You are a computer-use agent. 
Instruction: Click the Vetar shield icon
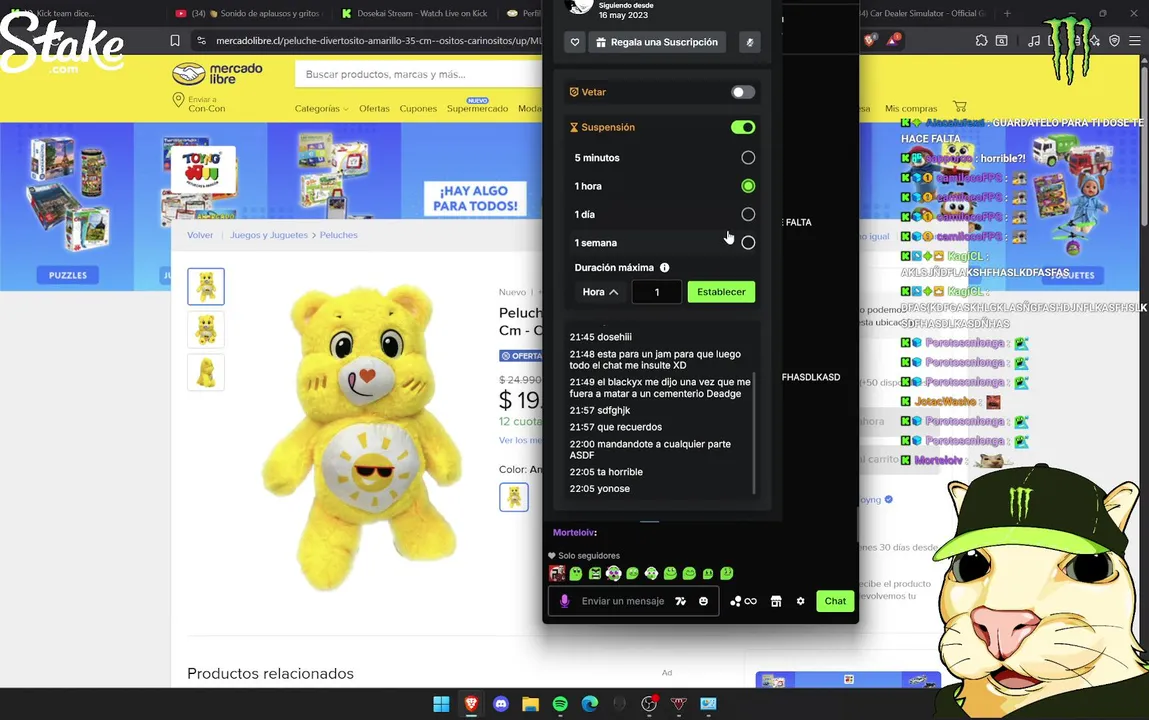coord(574,92)
